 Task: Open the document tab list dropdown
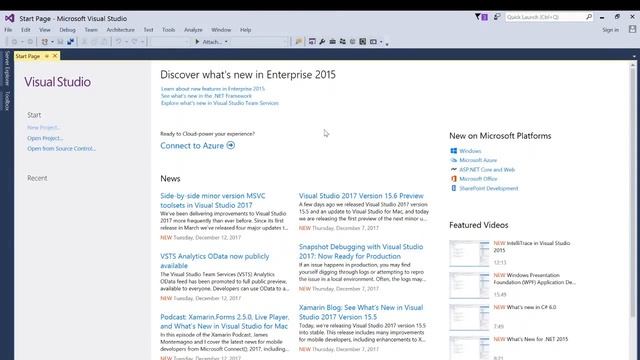pyautogui.click(x=634, y=56)
